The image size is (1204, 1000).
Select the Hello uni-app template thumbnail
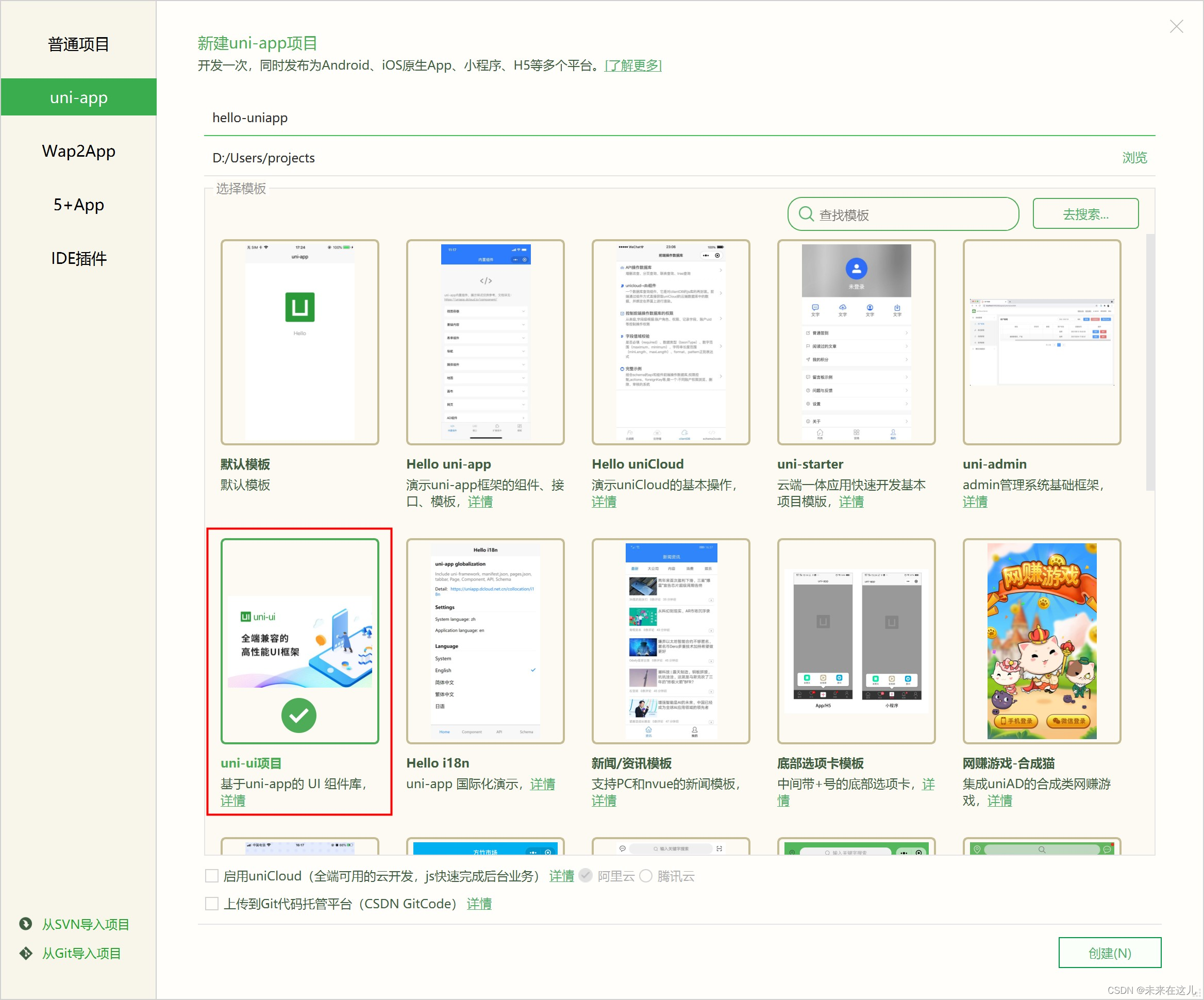click(485, 342)
